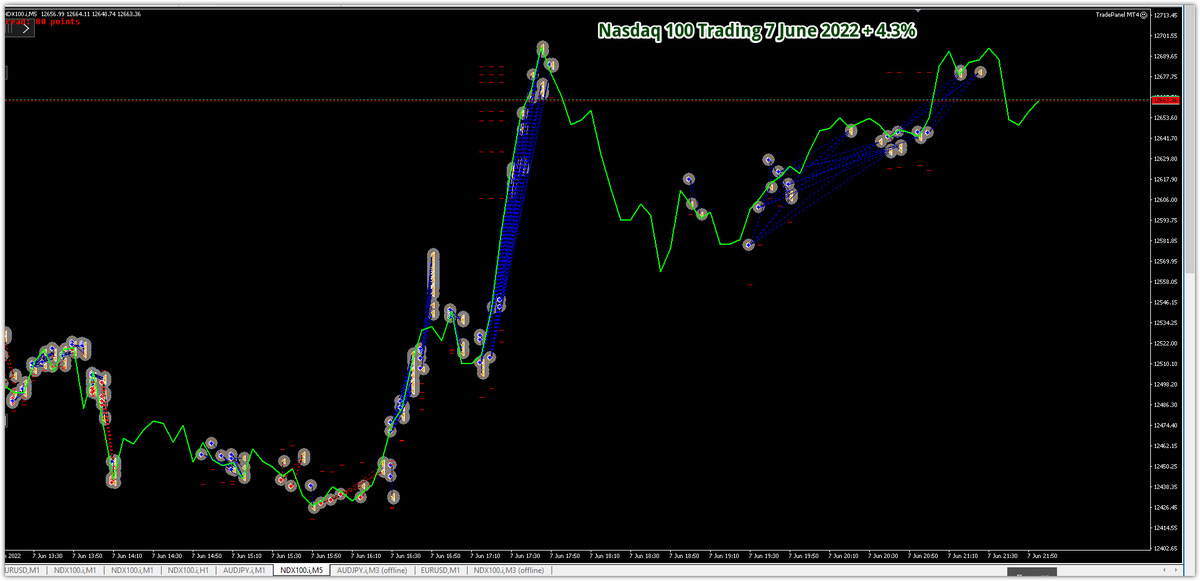The width and height of the screenshot is (1200, 581).
Task: Select the trade marker at 12581 low near 19:25
Action: click(748, 245)
